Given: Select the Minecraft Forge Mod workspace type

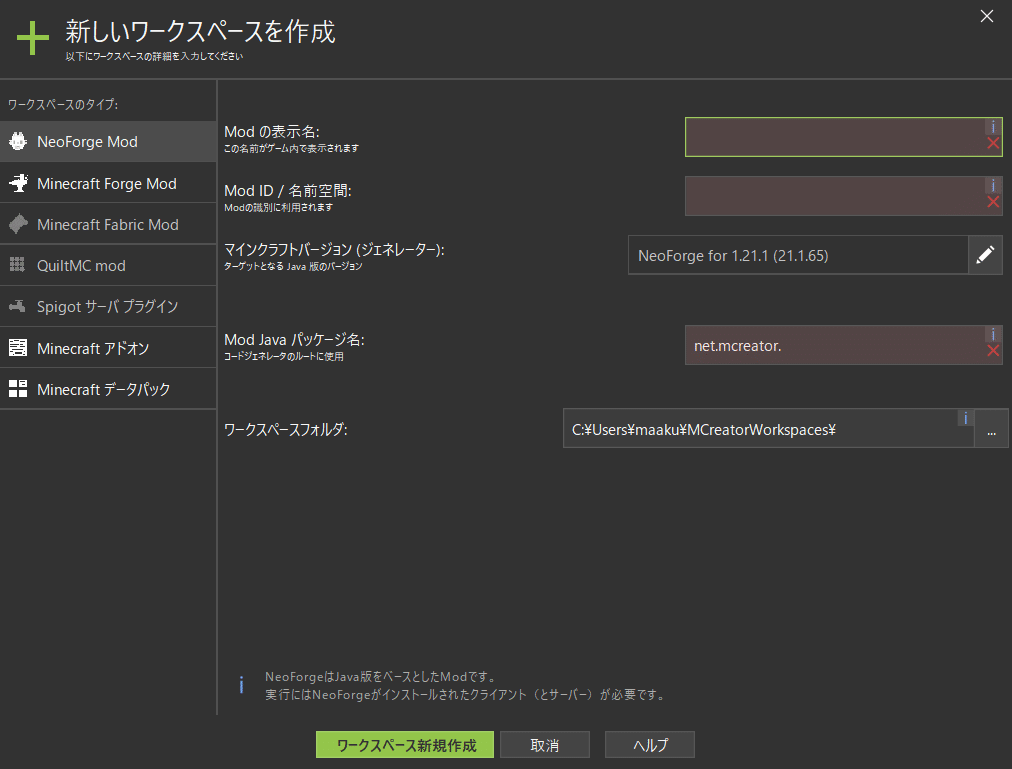Looking at the screenshot, I should point(108,183).
